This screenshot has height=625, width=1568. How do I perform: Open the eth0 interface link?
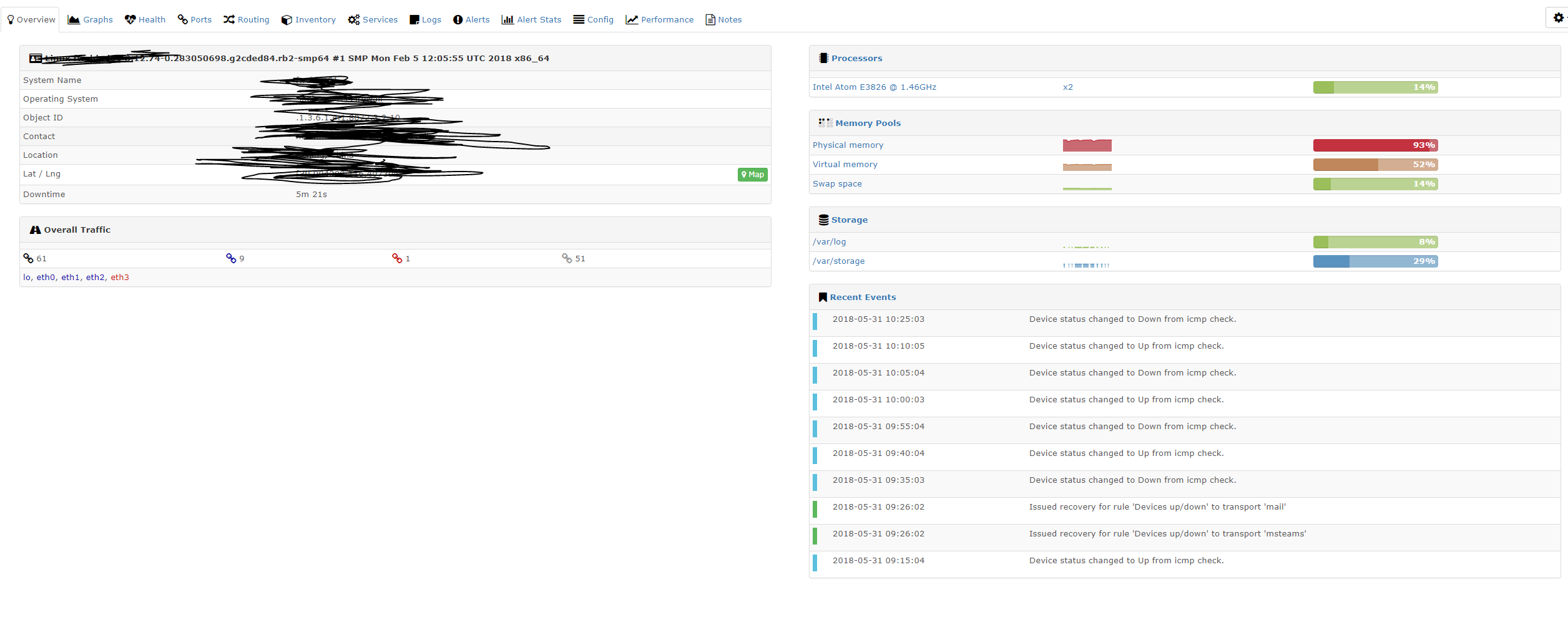click(46, 278)
